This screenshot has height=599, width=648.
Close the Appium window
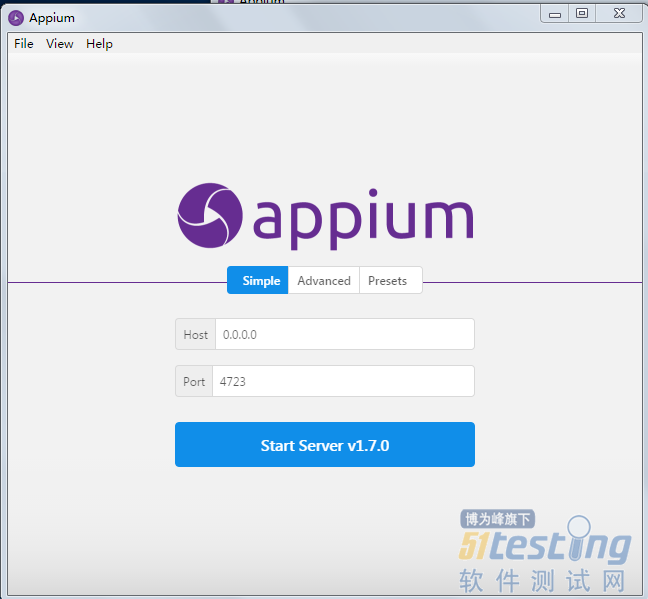click(x=619, y=14)
